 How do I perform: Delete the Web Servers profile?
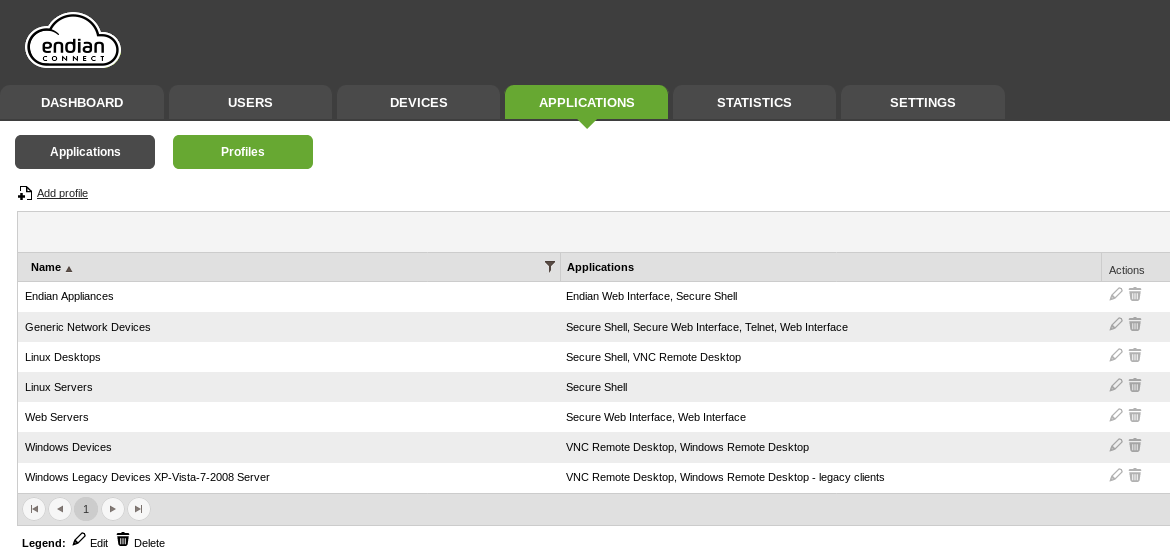1135,415
